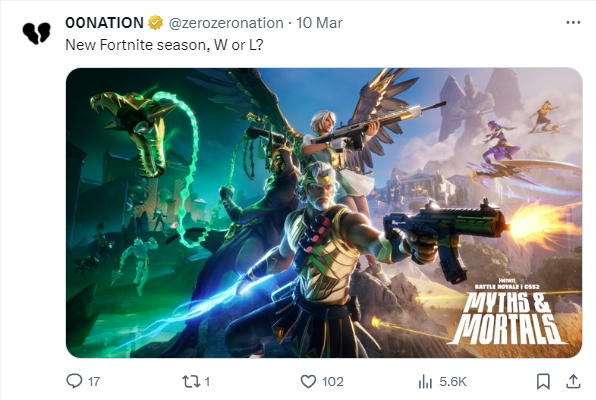Visit the @zerozeronation handle link

click(x=226, y=23)
